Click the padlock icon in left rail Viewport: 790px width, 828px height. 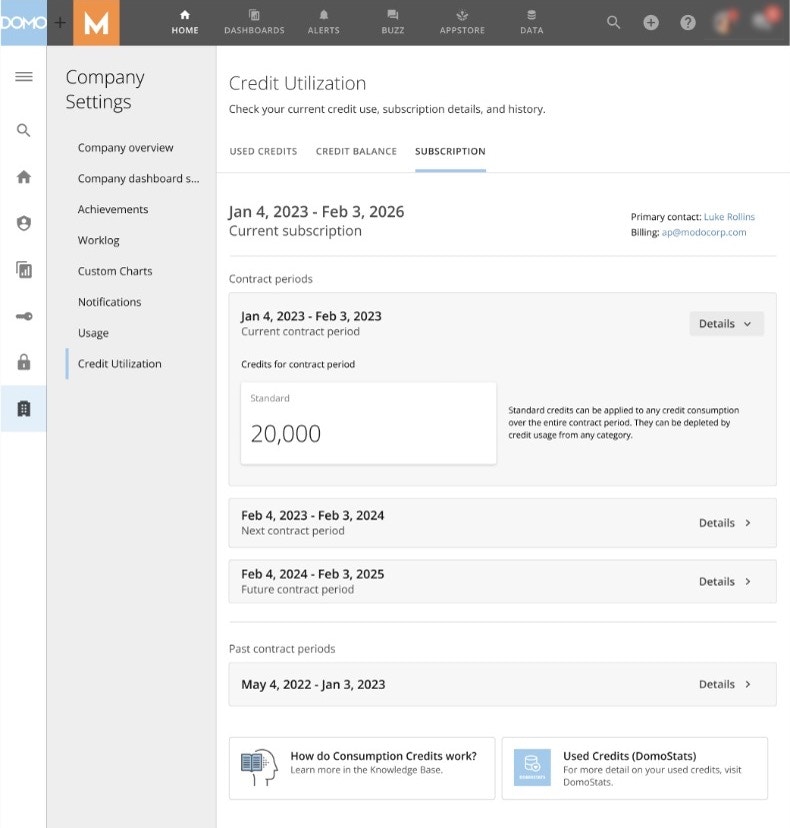coord(24,362)
